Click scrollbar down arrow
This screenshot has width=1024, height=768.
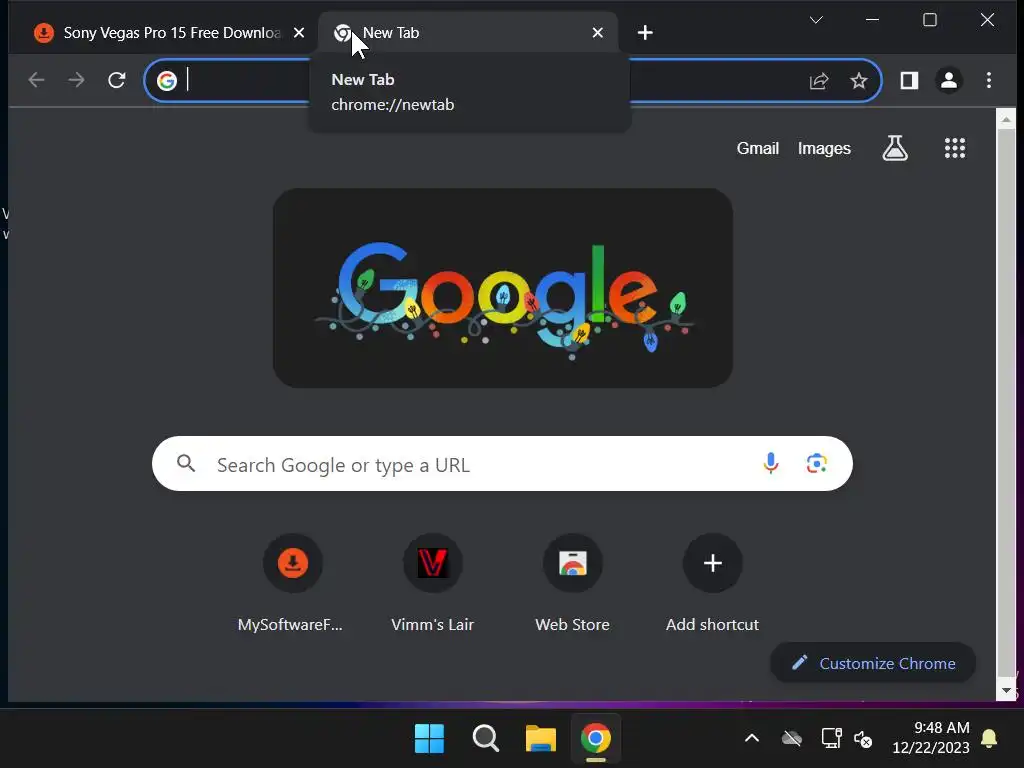(x=1006, y=690)
